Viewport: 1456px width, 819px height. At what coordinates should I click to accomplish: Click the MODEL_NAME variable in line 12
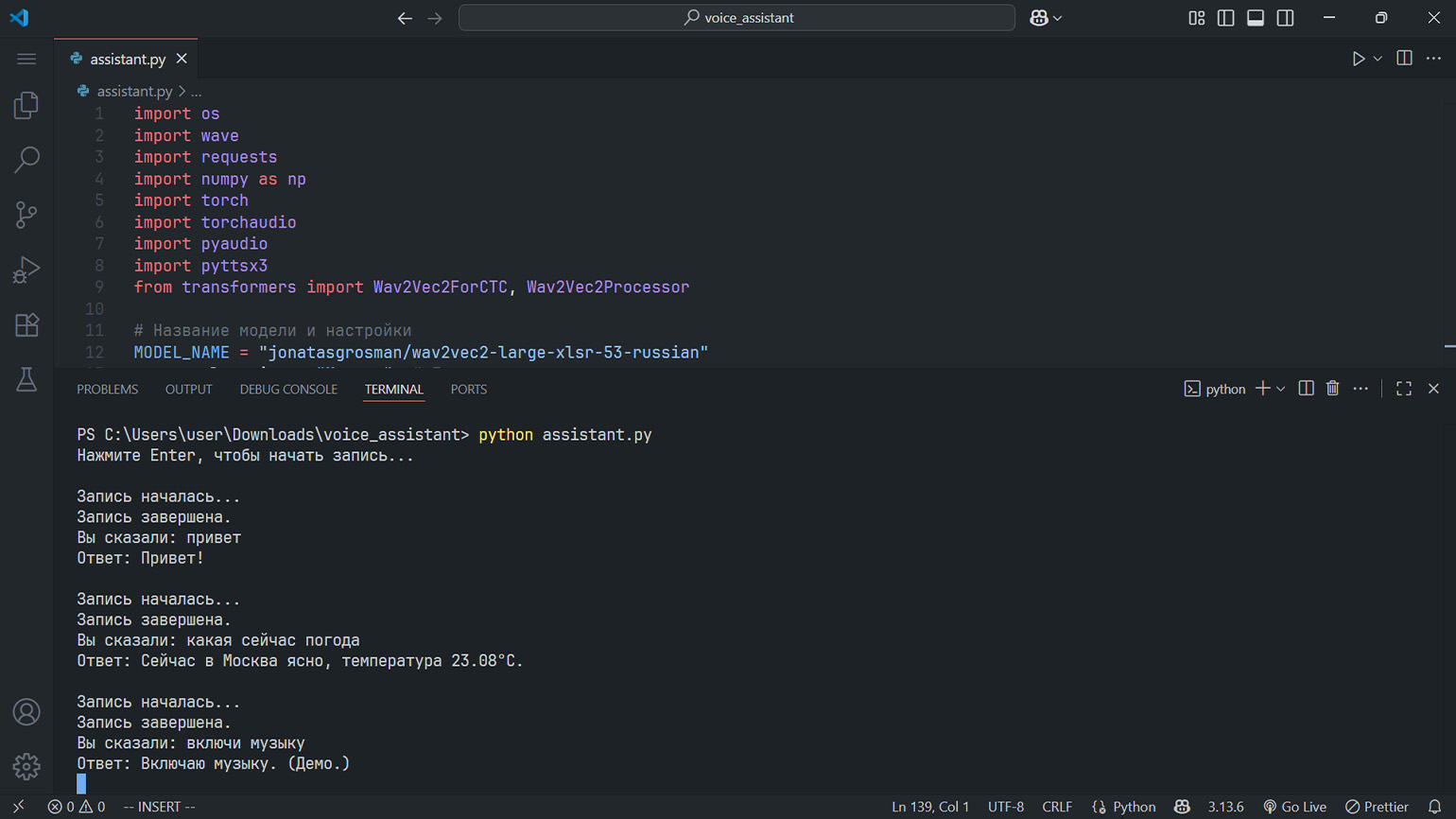click(x=182, y=353)
